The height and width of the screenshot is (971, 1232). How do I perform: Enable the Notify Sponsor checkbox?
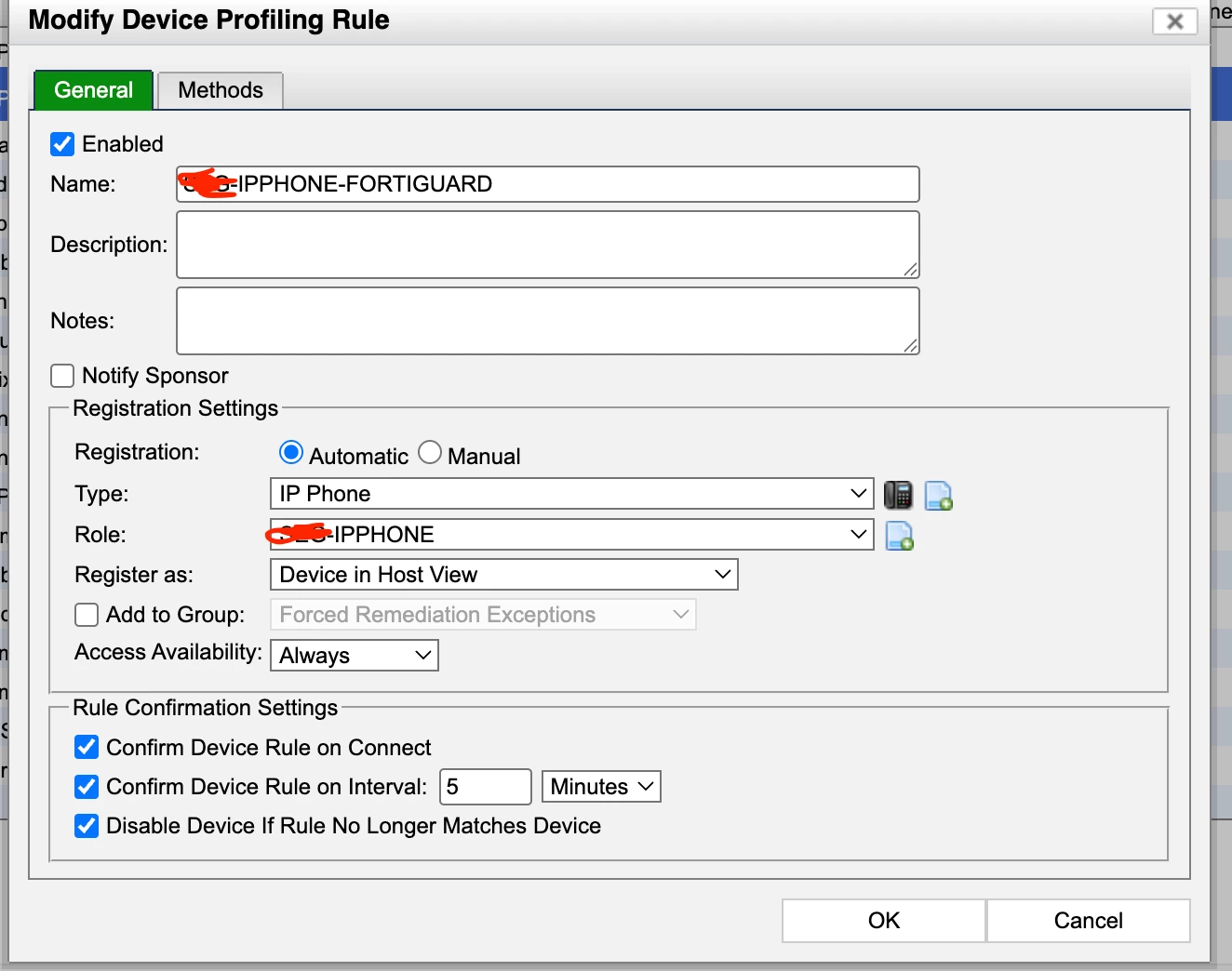point(62,376)
